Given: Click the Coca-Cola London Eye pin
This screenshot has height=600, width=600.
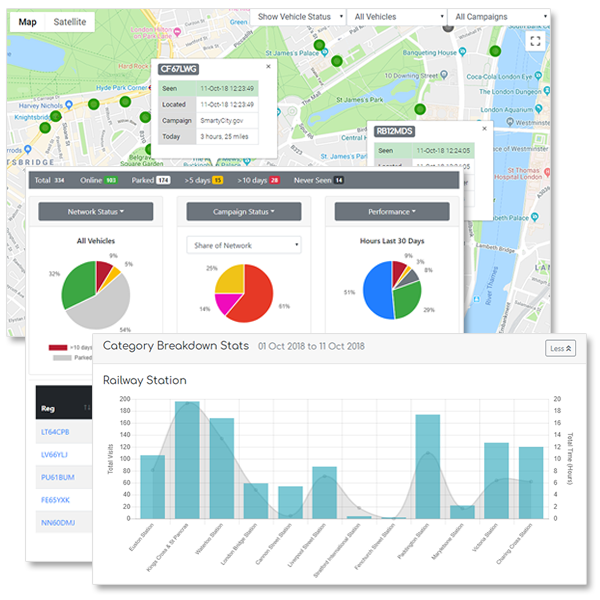Looking at the screenshot, I should coord(538,75).
